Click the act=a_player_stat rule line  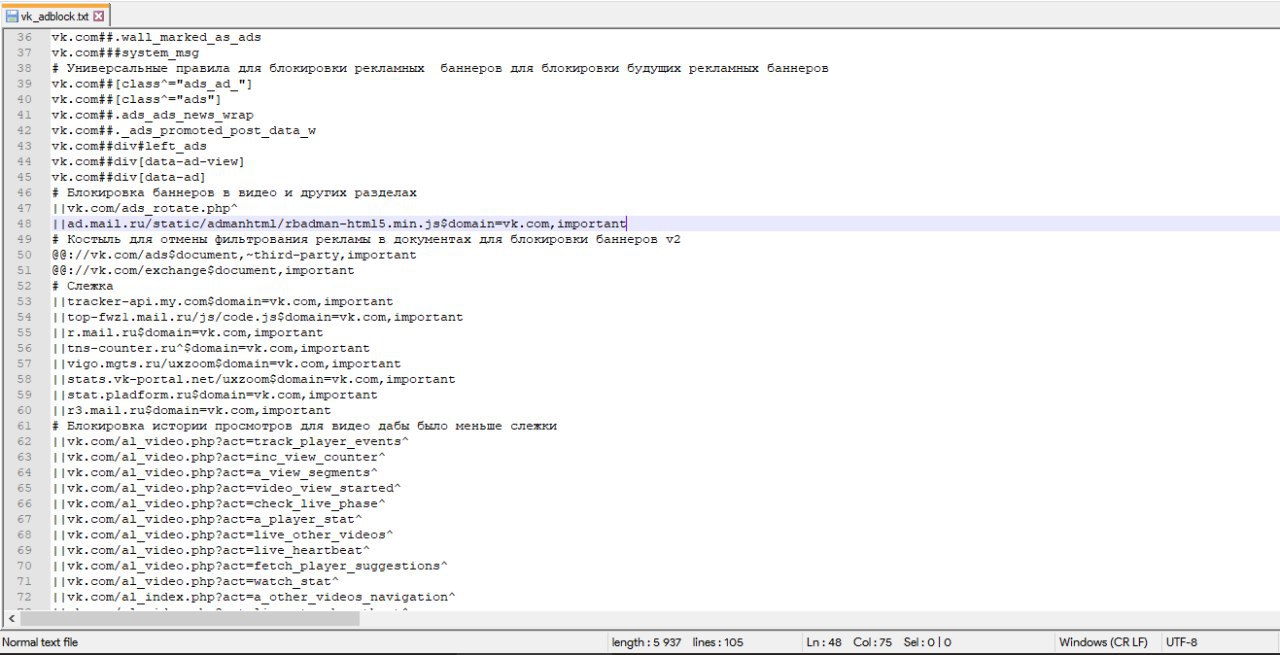(x=207, y=519)
